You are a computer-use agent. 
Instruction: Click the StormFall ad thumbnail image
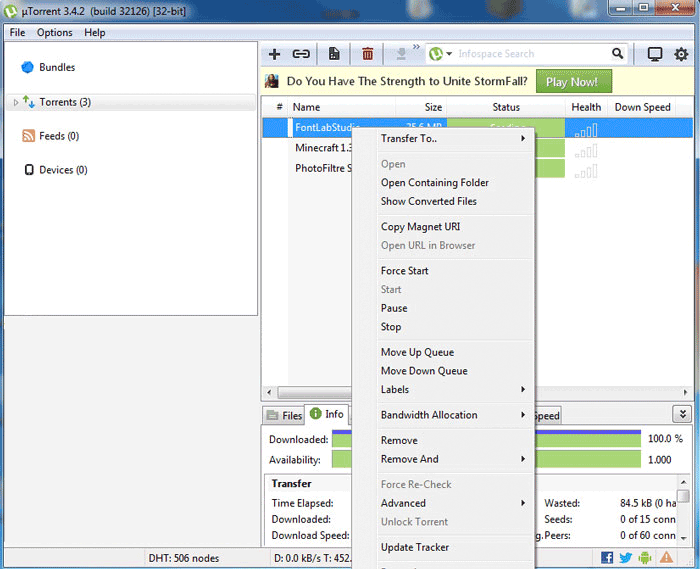(271, 81)
